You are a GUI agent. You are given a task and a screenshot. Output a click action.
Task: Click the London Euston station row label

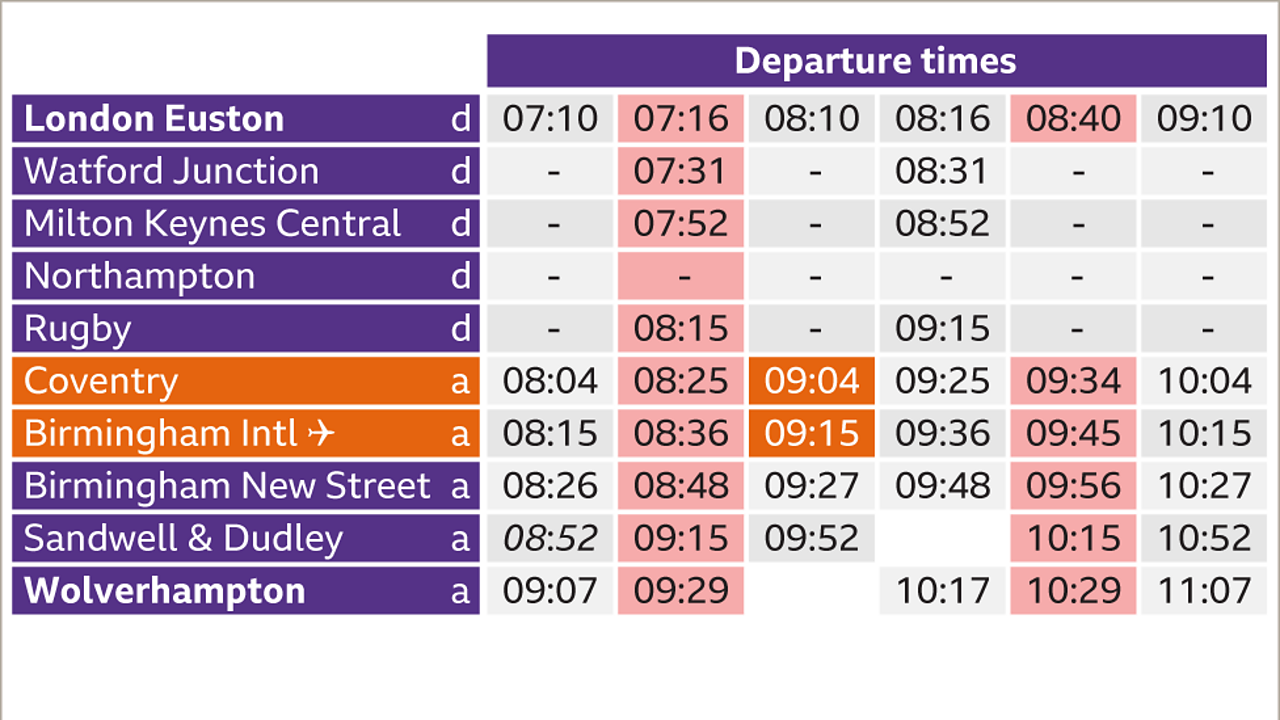pos(154,119)
